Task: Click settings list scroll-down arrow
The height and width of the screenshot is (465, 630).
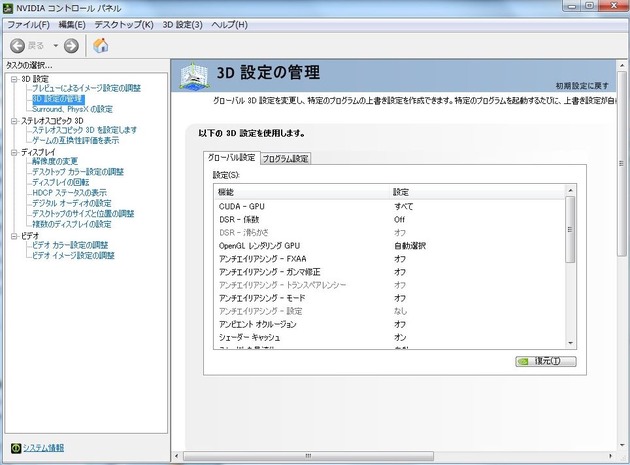Action: pyautogui.click(x=570, y=343)
